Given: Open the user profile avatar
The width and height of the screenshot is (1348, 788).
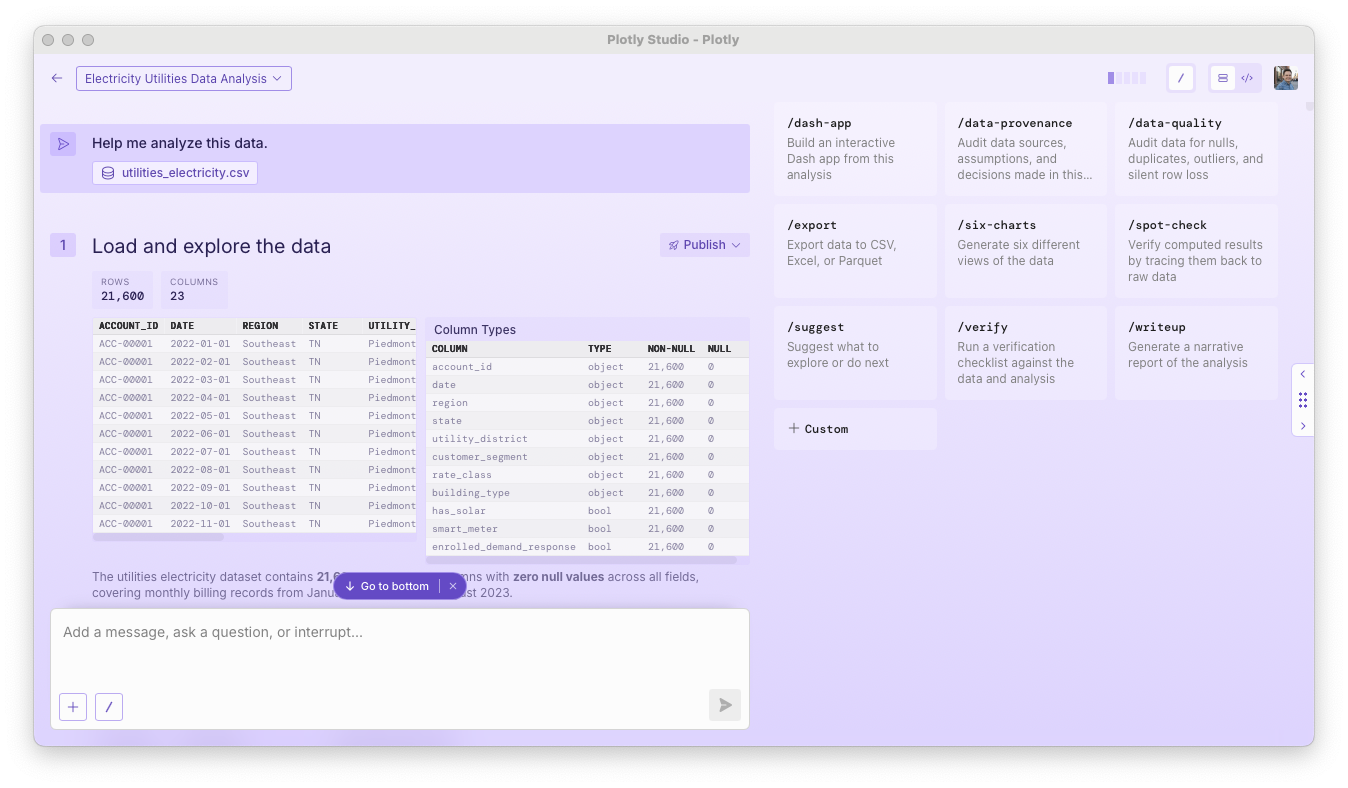Looking at the screenshot, I should pos(1286,78).
